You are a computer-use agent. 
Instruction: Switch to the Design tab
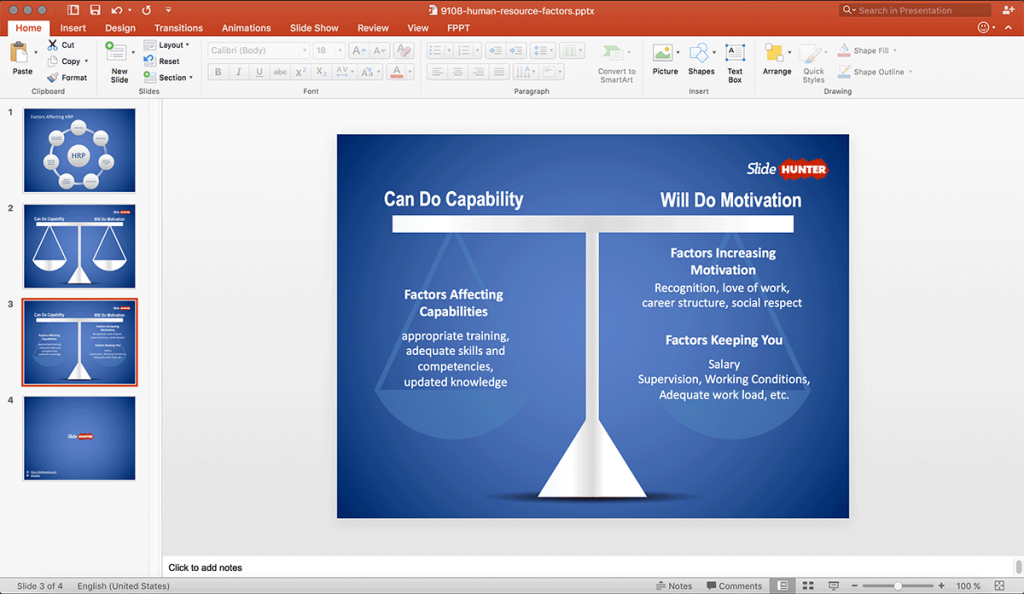coord(120,28)
